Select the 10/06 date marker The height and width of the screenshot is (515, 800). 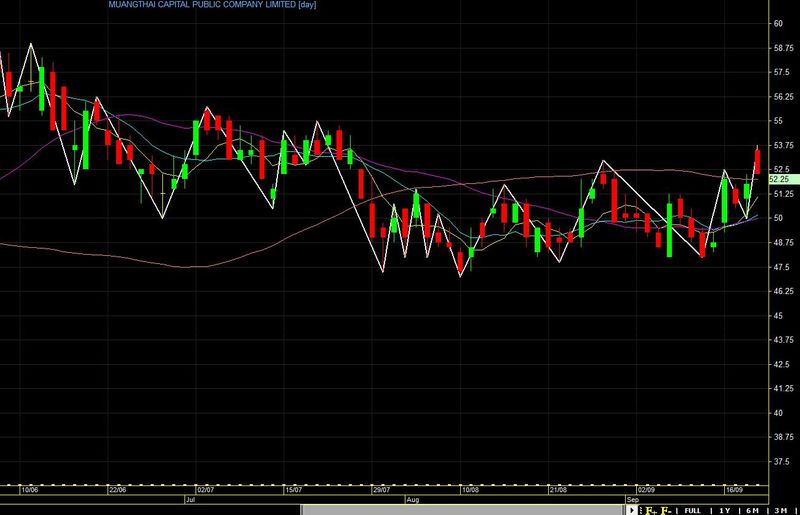point(30,490)
